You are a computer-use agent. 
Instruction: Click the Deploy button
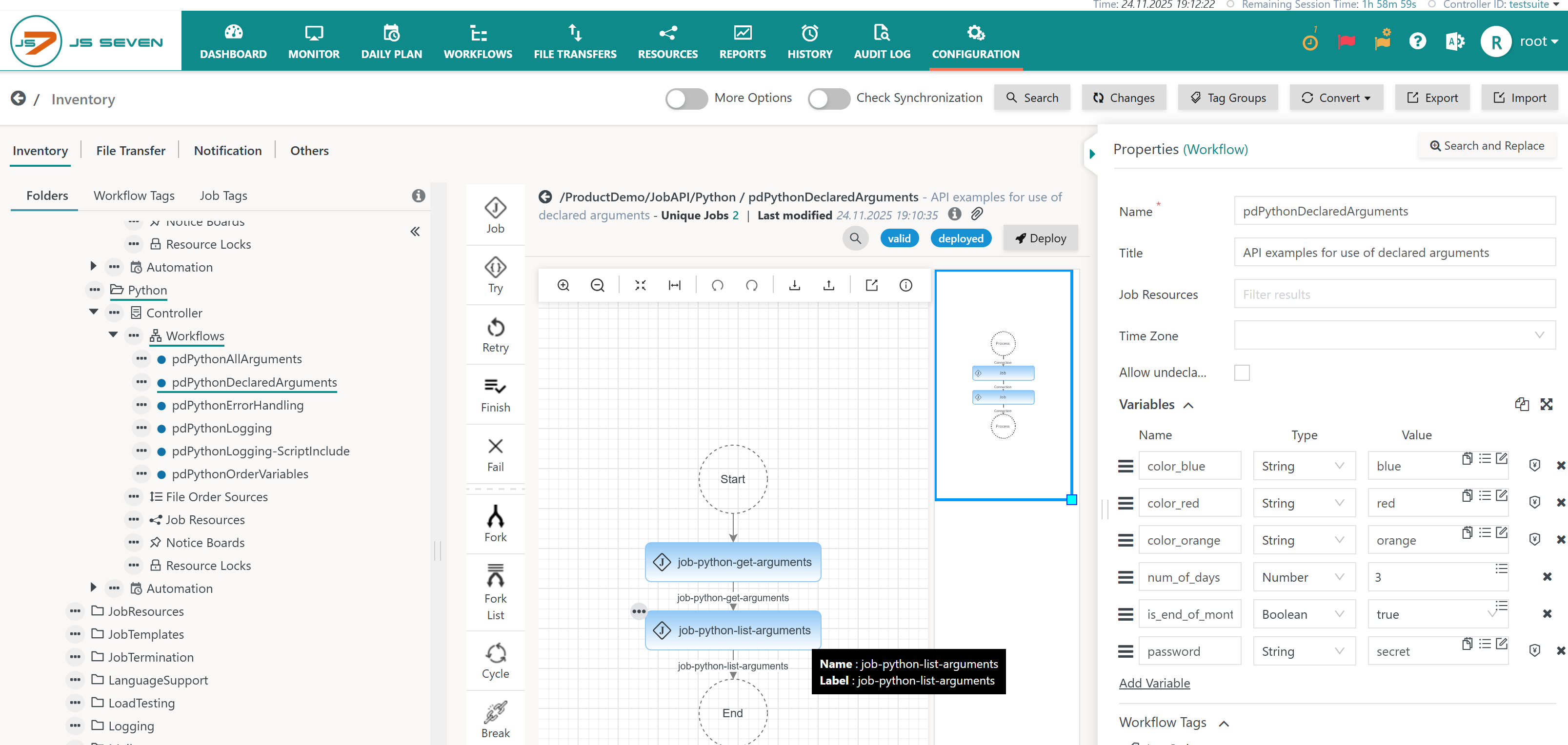click(1040, 238)
